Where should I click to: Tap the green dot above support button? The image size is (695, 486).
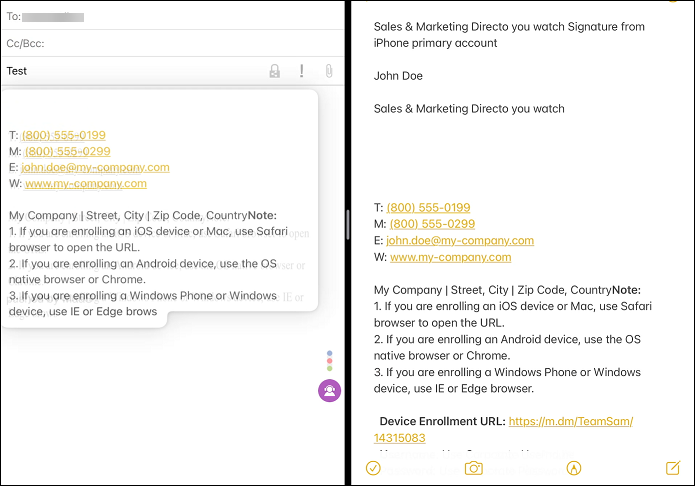click(330, 369)
